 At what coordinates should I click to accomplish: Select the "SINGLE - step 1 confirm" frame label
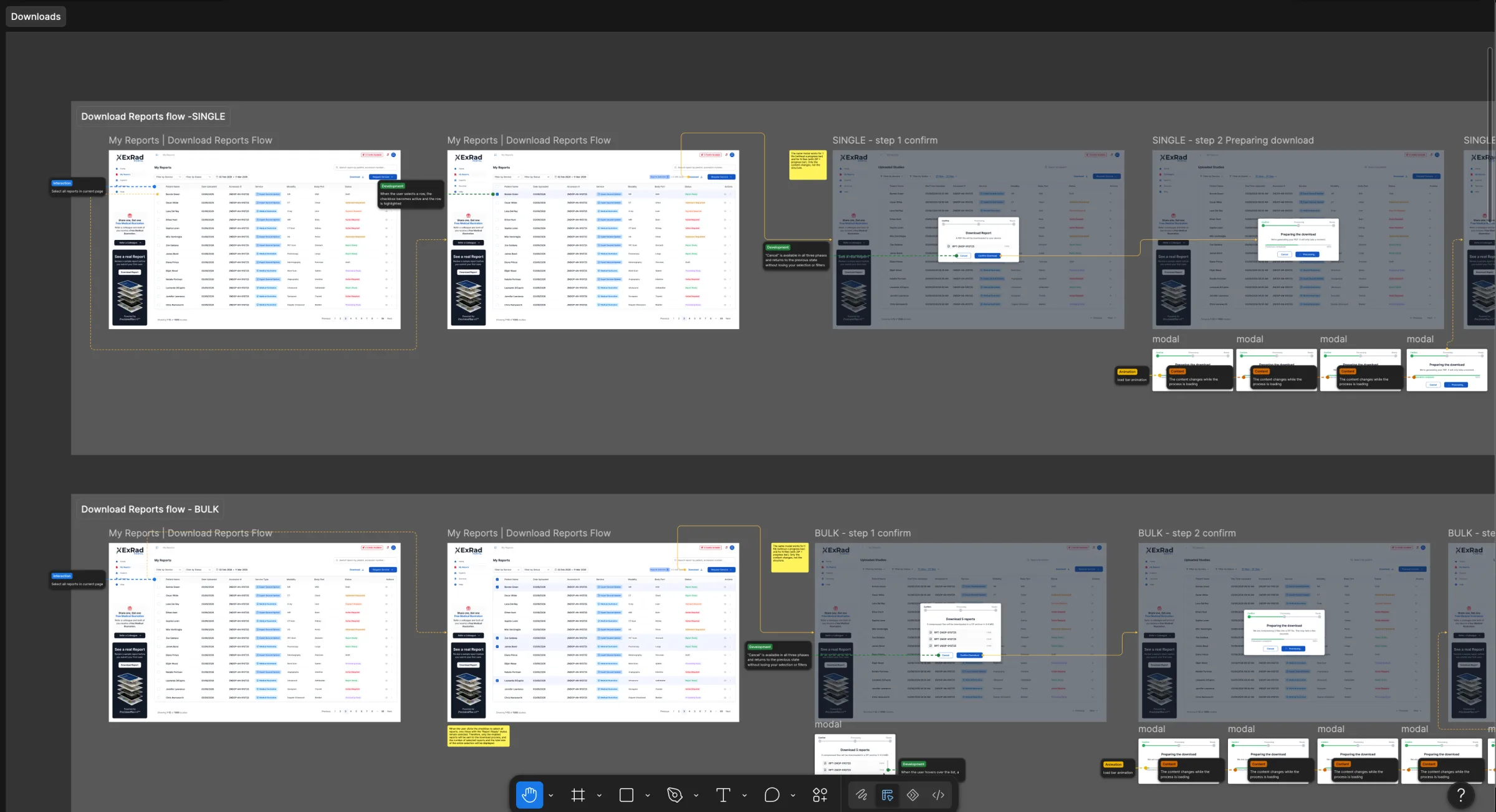point(885,140)
